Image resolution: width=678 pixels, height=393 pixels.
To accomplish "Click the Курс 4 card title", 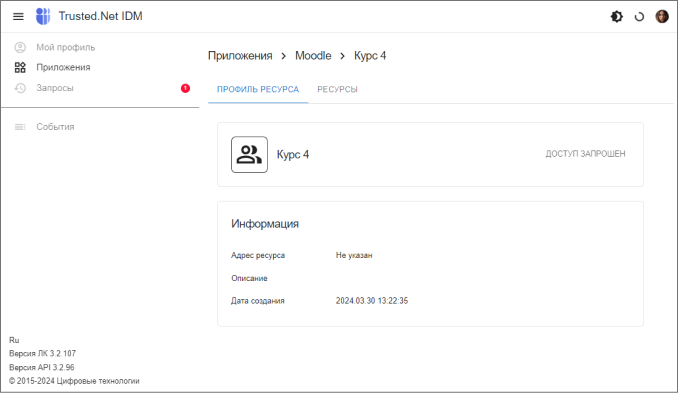I will [293, 155].
